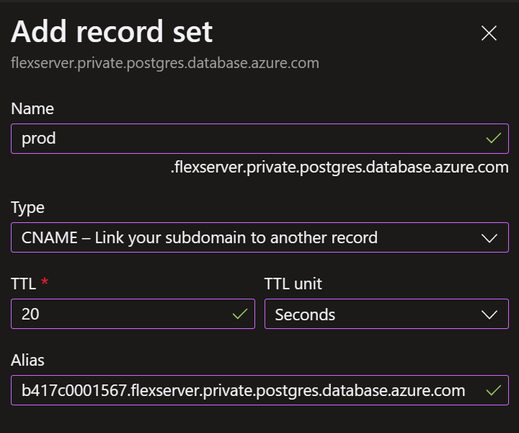519x433 pixels.
Task: Click the Type label
Action: pyautogui.click(x=28, y=208)
